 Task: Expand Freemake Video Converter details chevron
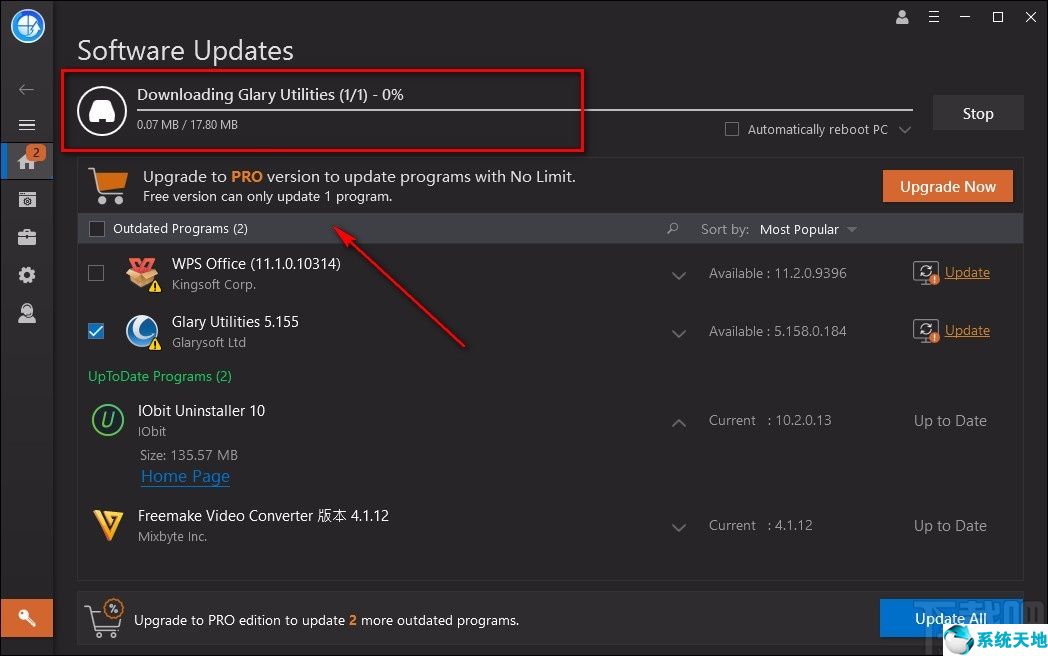click(678, 528)
